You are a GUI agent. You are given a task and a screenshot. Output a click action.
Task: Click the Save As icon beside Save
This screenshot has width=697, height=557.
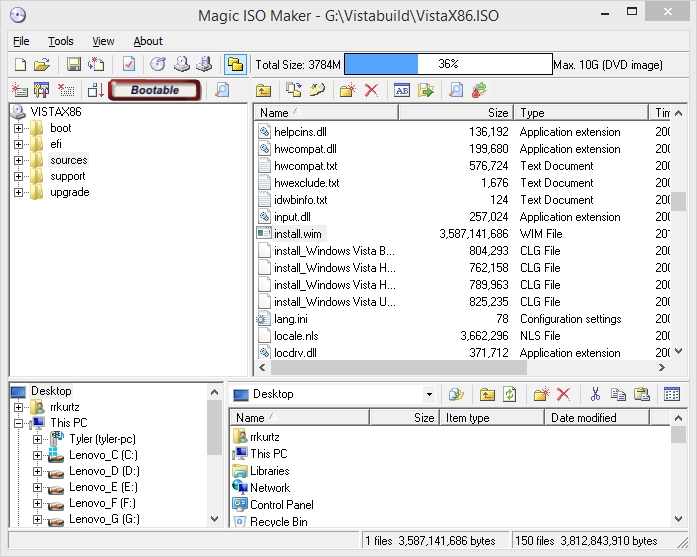coord(96,64)
